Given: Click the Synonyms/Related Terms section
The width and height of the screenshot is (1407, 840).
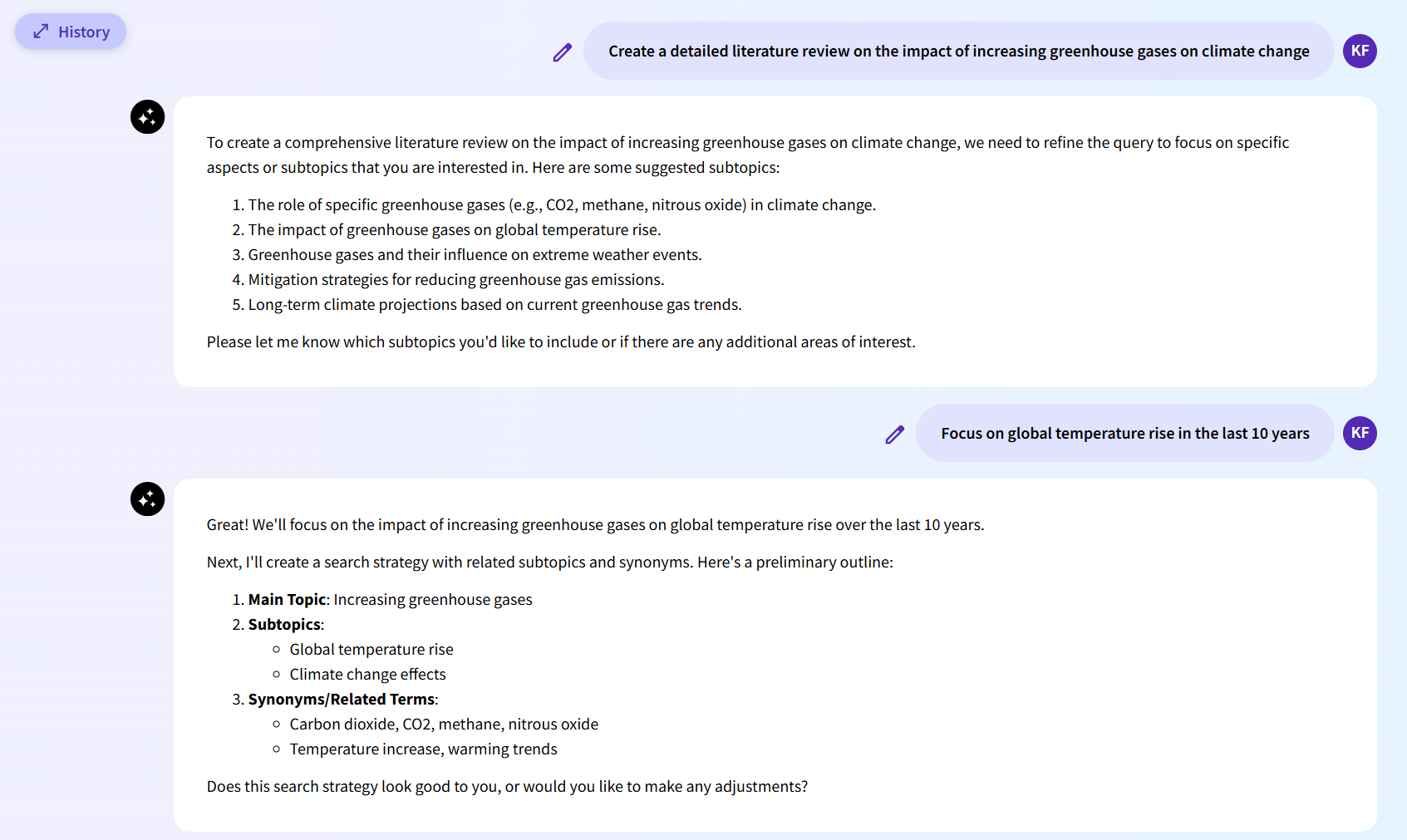Looking at the screenshot, I should pos(342,699).
